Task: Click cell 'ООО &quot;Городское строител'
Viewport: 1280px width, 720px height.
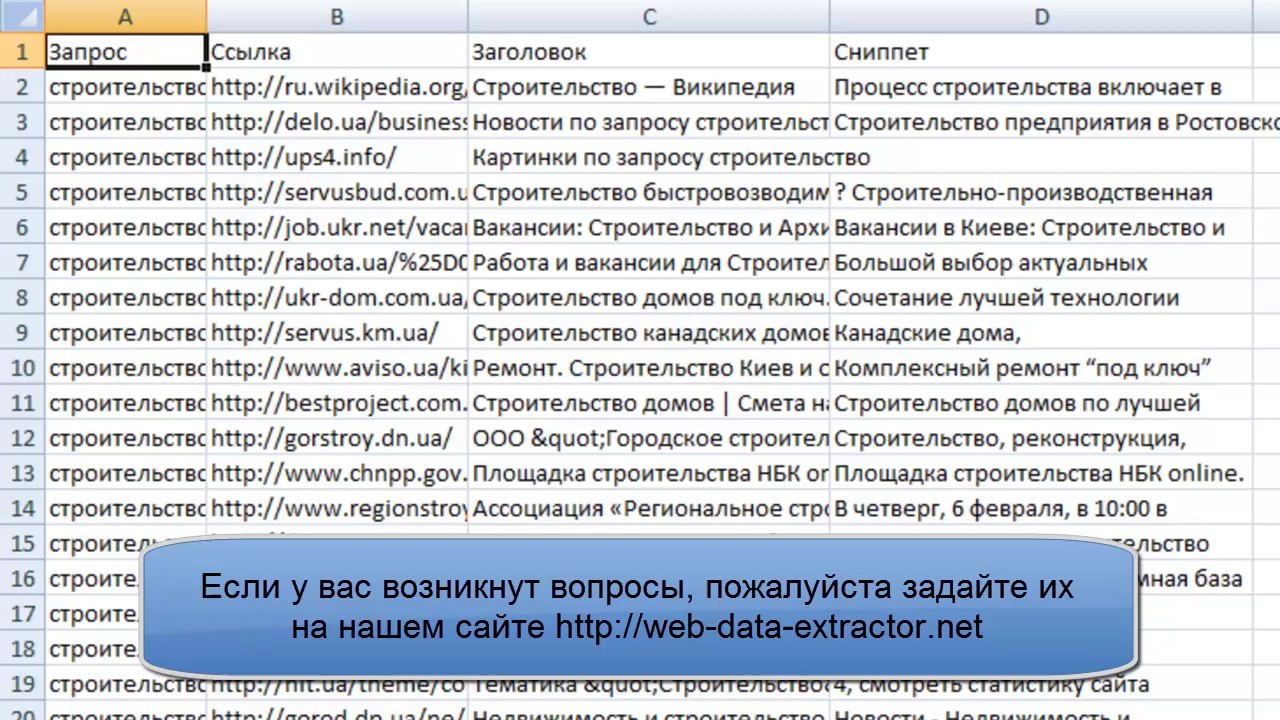Action: (x=649, y=438)
